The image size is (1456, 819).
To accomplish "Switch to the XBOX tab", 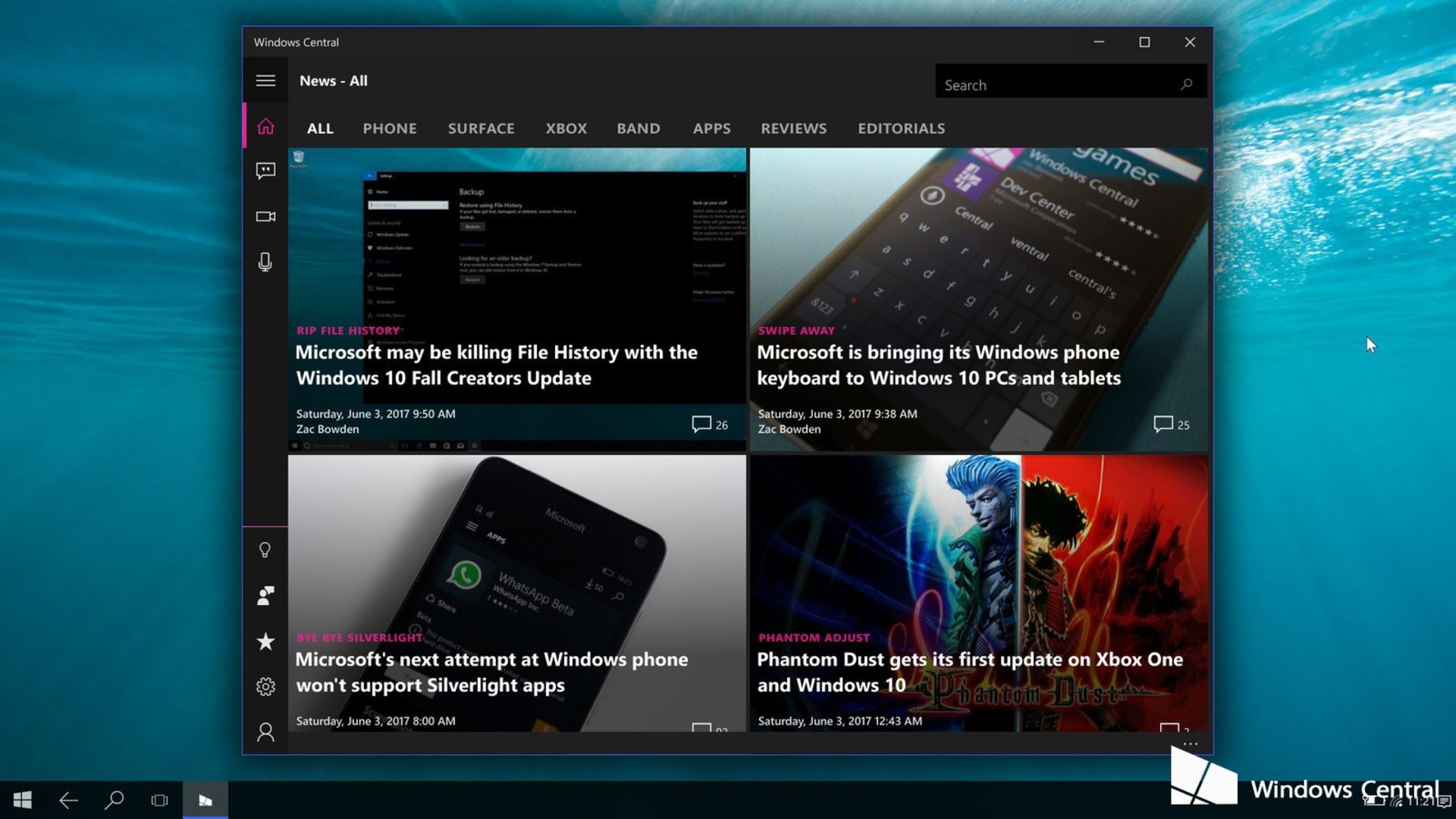I will click(x=566, y=129).
